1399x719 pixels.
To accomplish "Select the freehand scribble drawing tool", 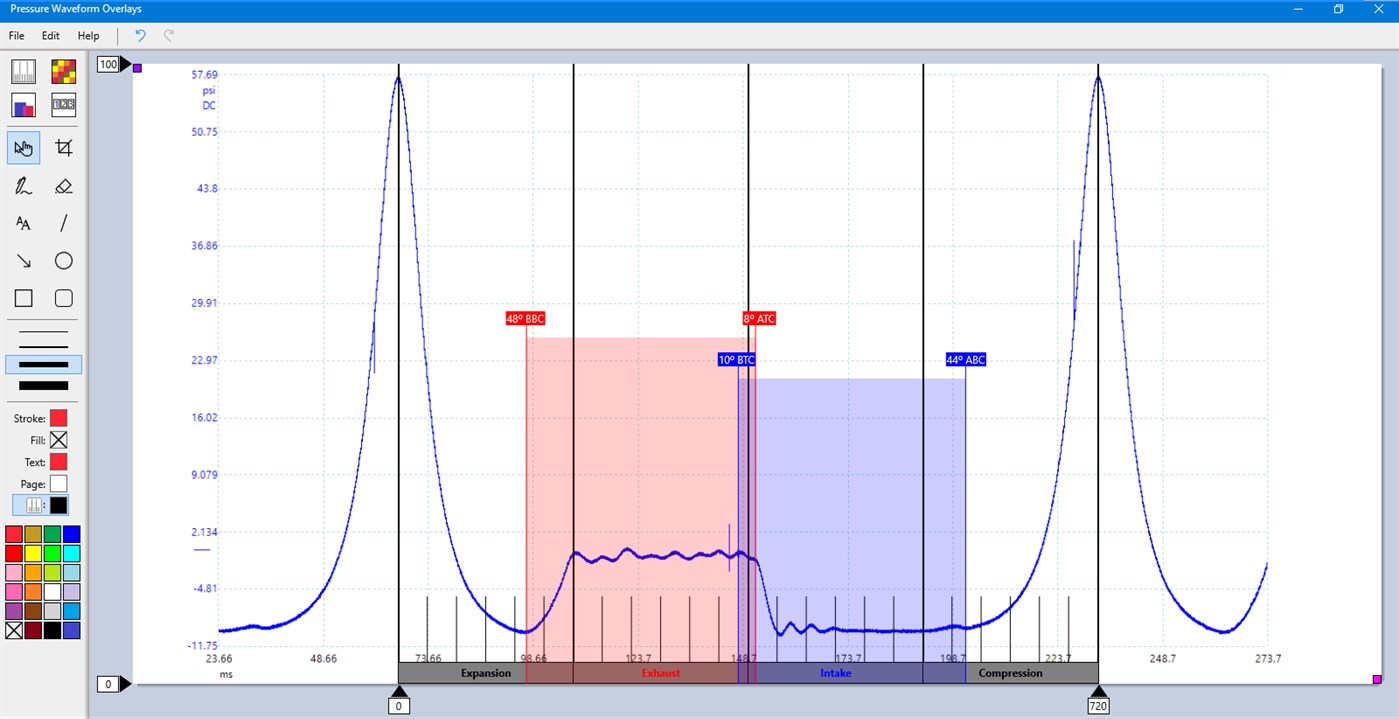I will click(x=23, y=185).
